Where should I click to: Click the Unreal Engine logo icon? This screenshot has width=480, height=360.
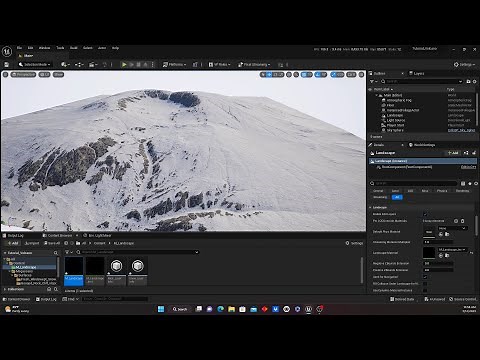(x=7, y=52)
